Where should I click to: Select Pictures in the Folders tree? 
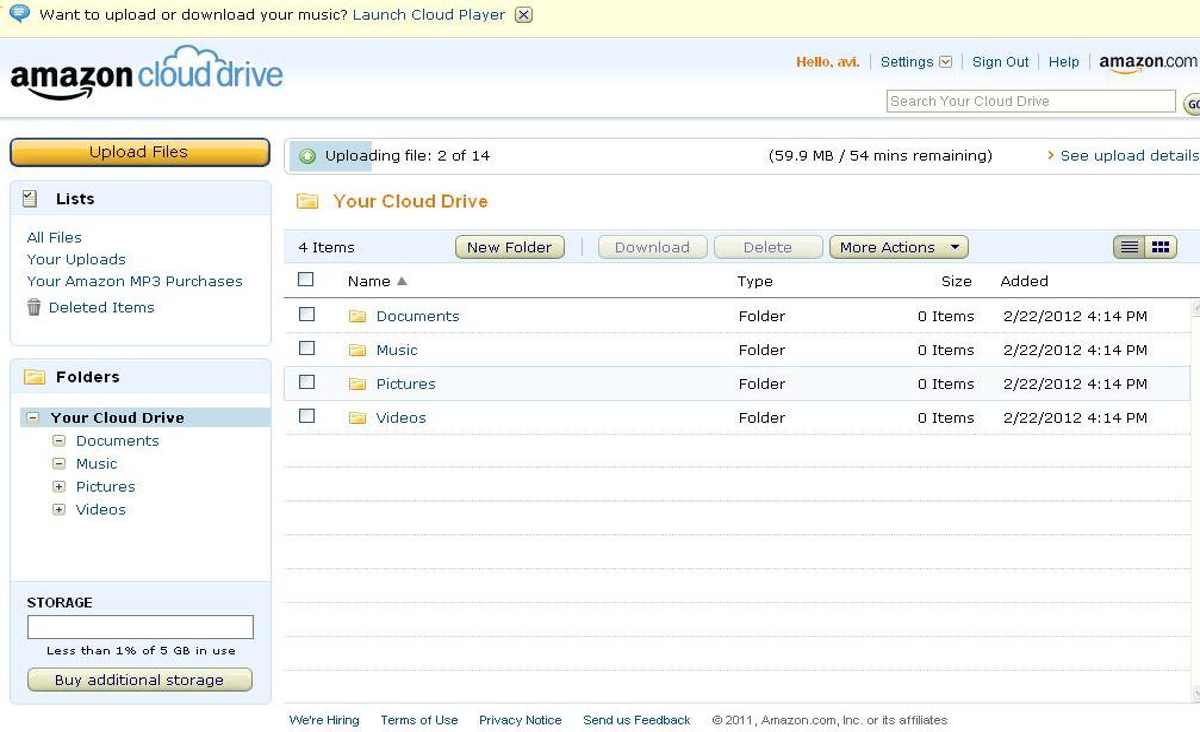coord(105,487)
